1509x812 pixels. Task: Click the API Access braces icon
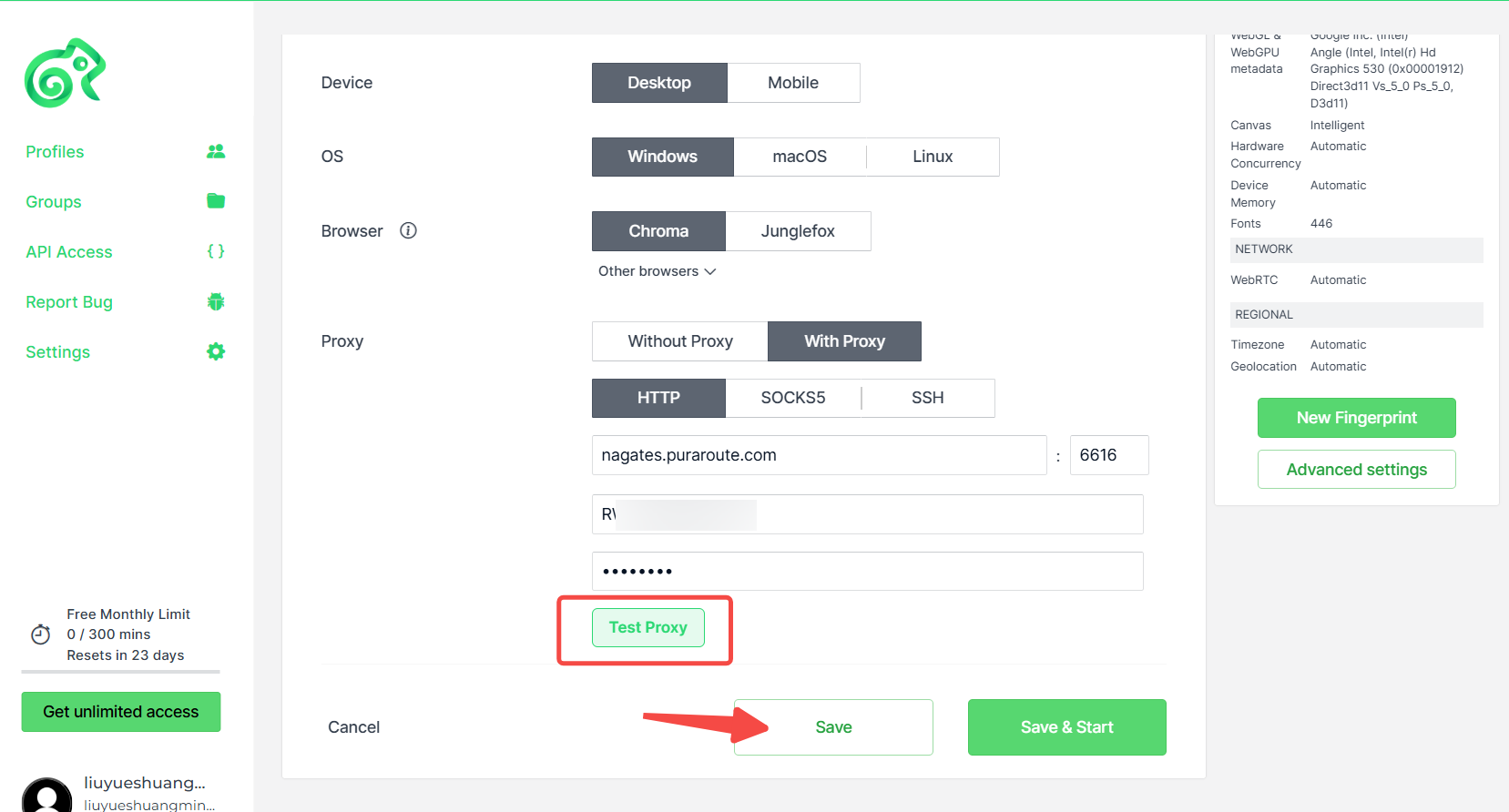216,251
